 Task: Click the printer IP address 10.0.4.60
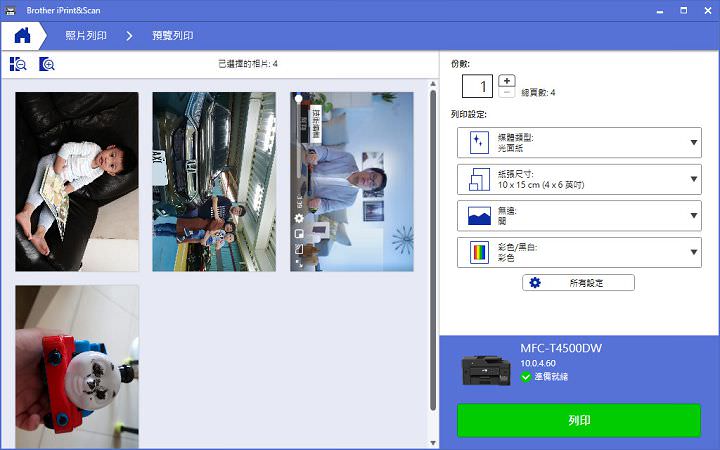point(538,363)
